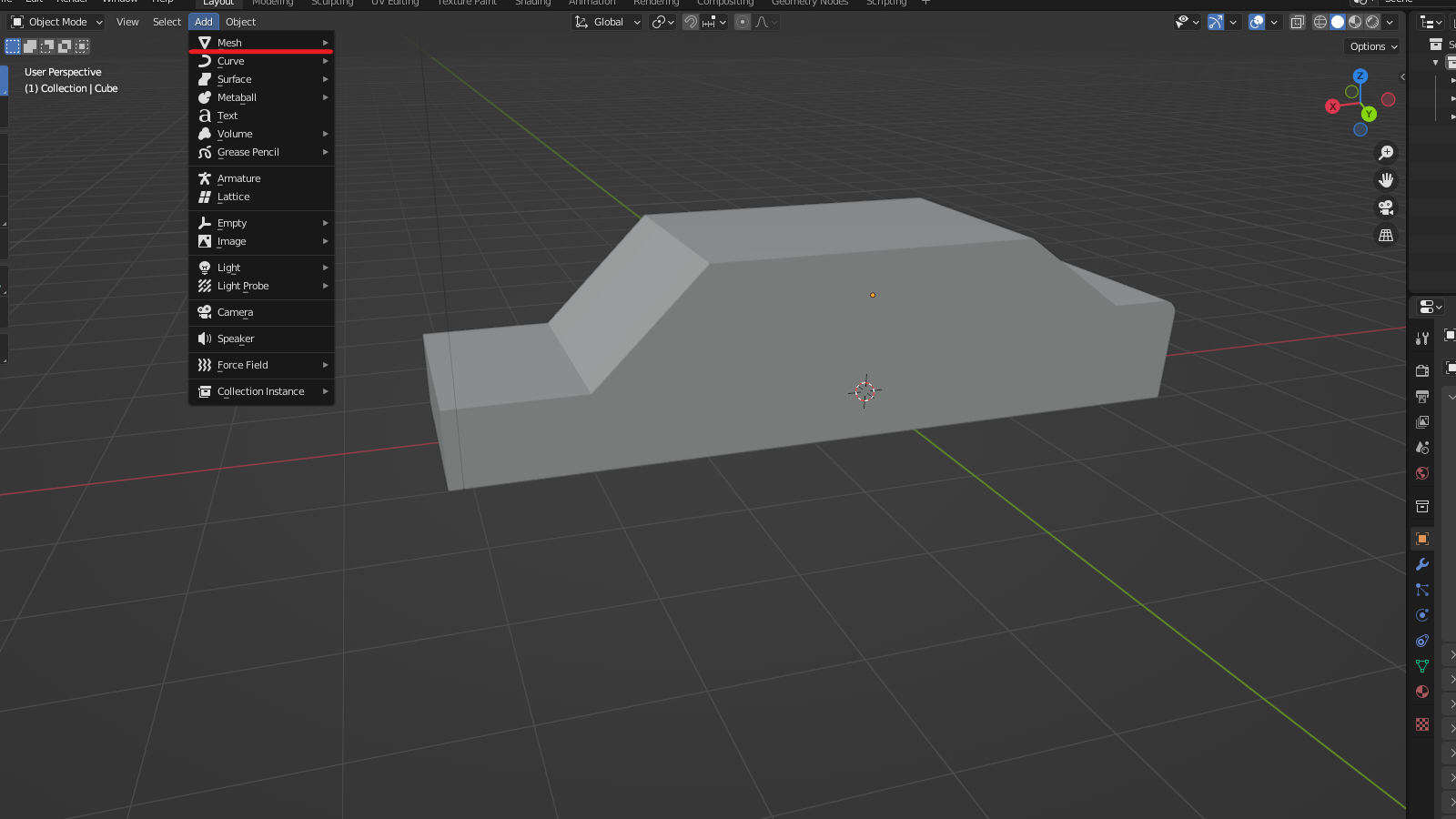Choose the new-selection select mode icon
Viewport: 1456px width, 819px height.
coord(13,46)
